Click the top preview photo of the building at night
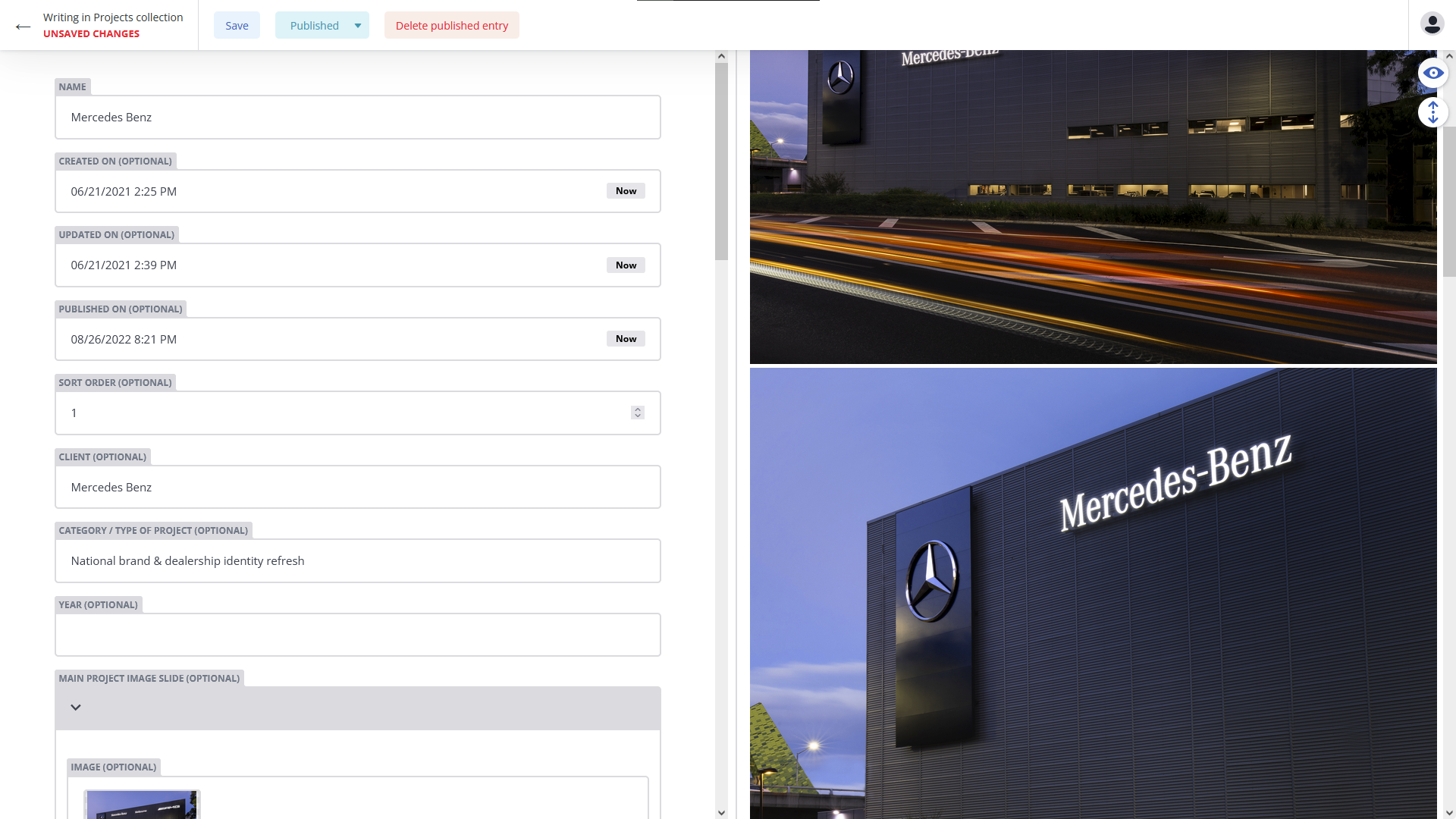 pos(1093,207)
